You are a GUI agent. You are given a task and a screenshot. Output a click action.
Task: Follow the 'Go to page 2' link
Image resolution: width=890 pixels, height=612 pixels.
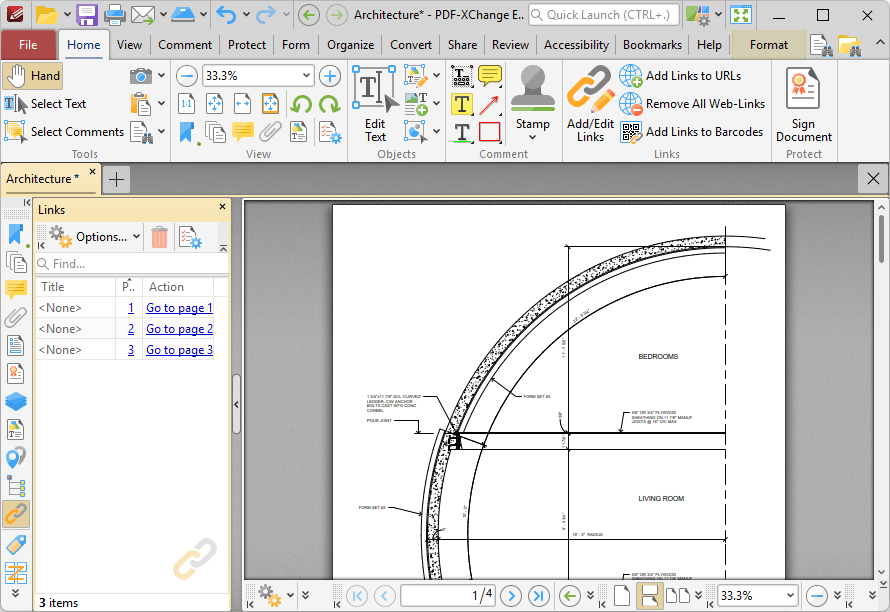[x=179, y=329]
